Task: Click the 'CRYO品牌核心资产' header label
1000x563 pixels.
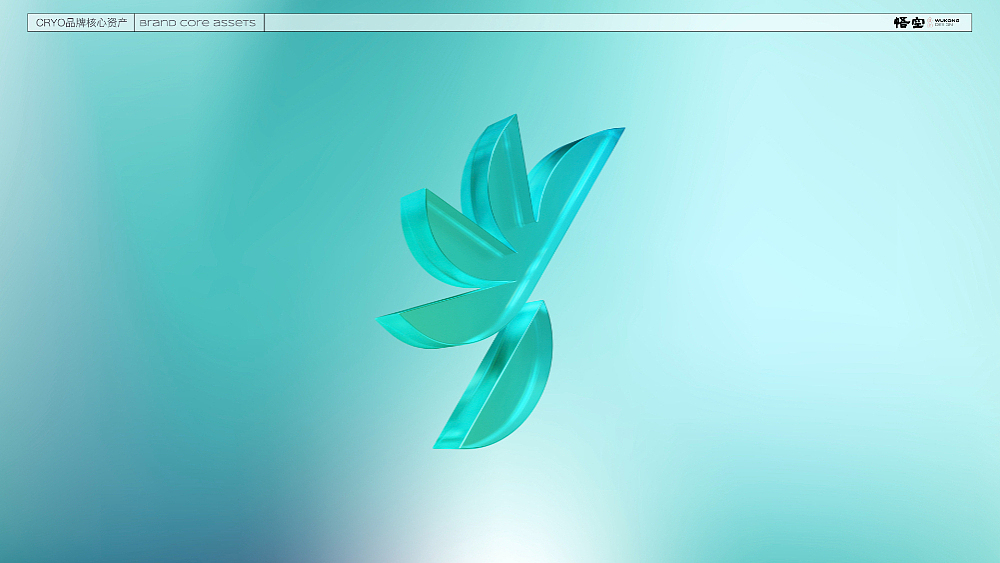Action: click(82, 23)
